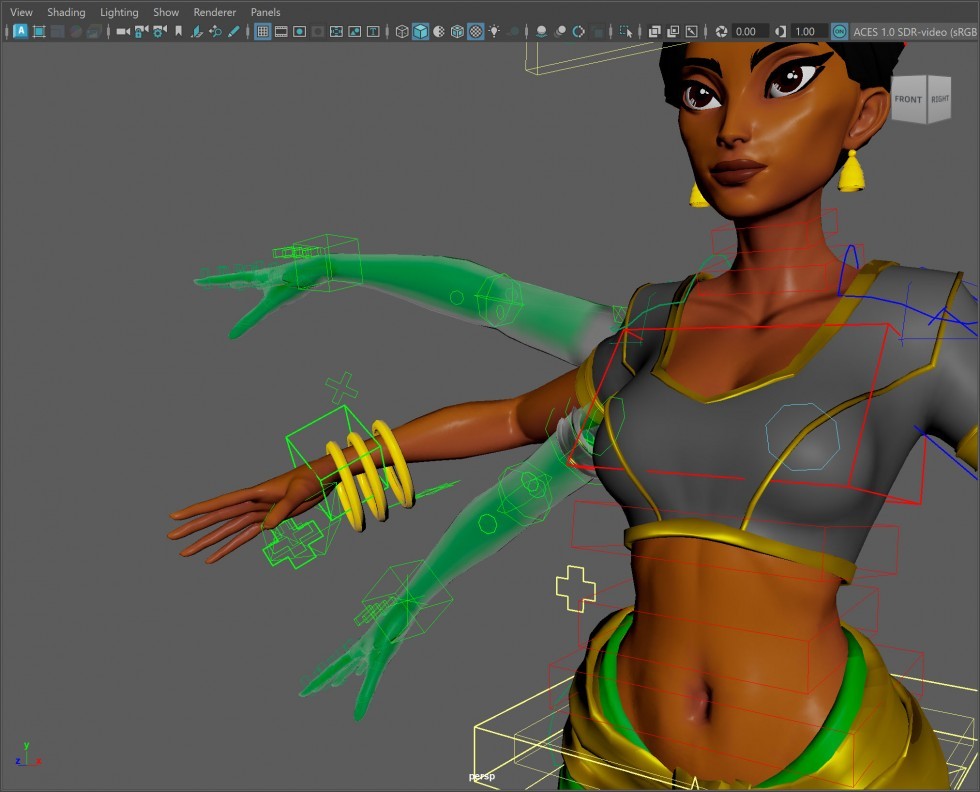The height and width of the screenshot is (792, 980).
Task: Click the Image Plane icon
Action: click(197, 31)
